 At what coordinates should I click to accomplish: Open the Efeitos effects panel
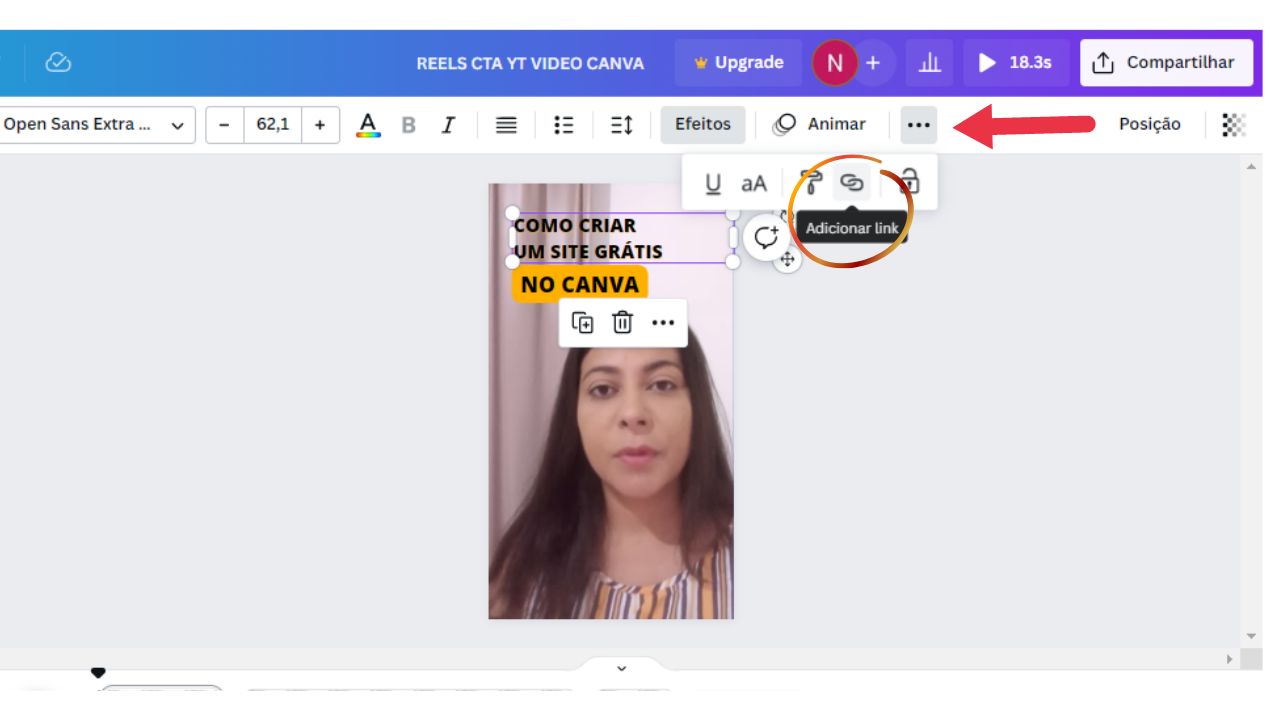coord(703,125)
